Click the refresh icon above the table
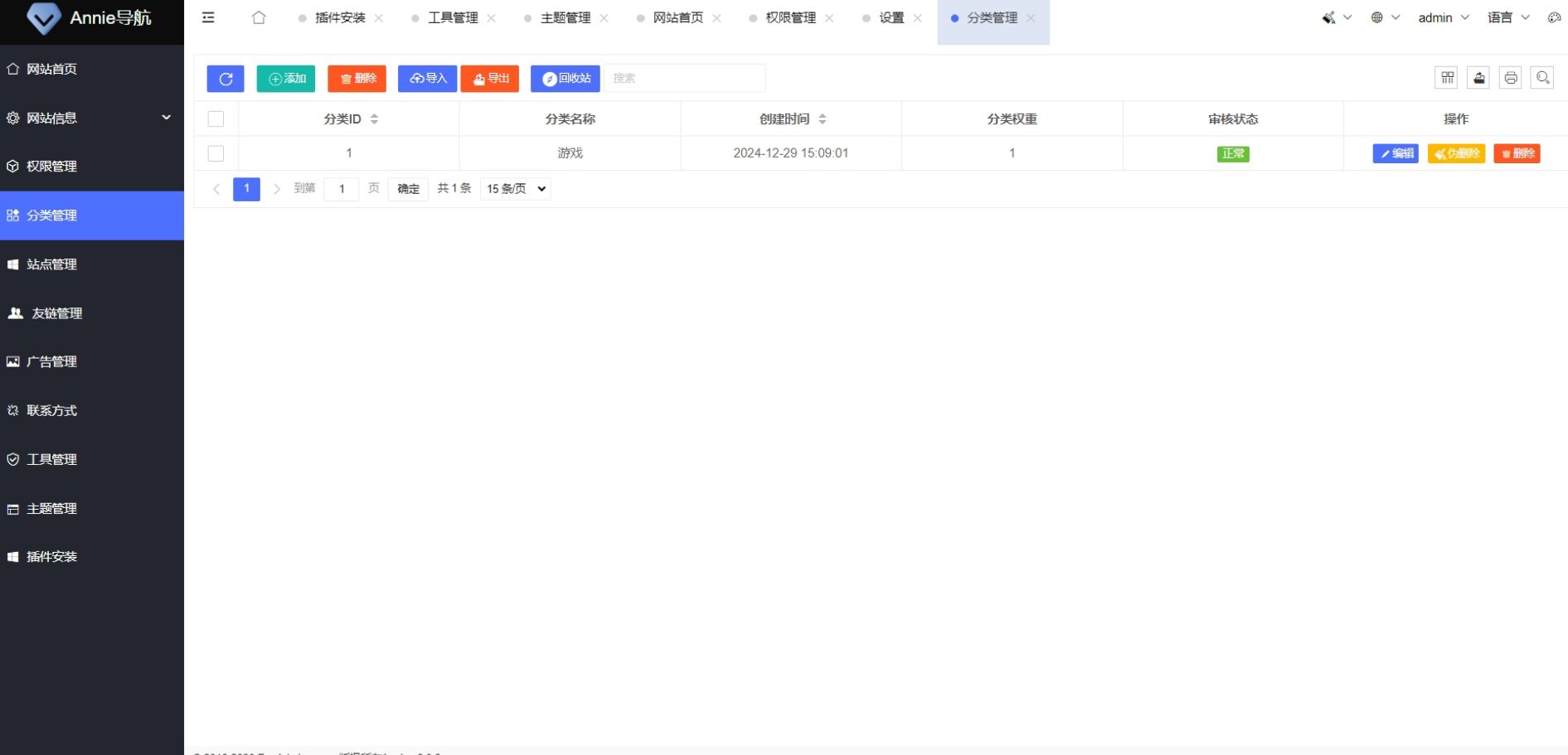Viewport: 1568px width, 755px height. [225, 78]
